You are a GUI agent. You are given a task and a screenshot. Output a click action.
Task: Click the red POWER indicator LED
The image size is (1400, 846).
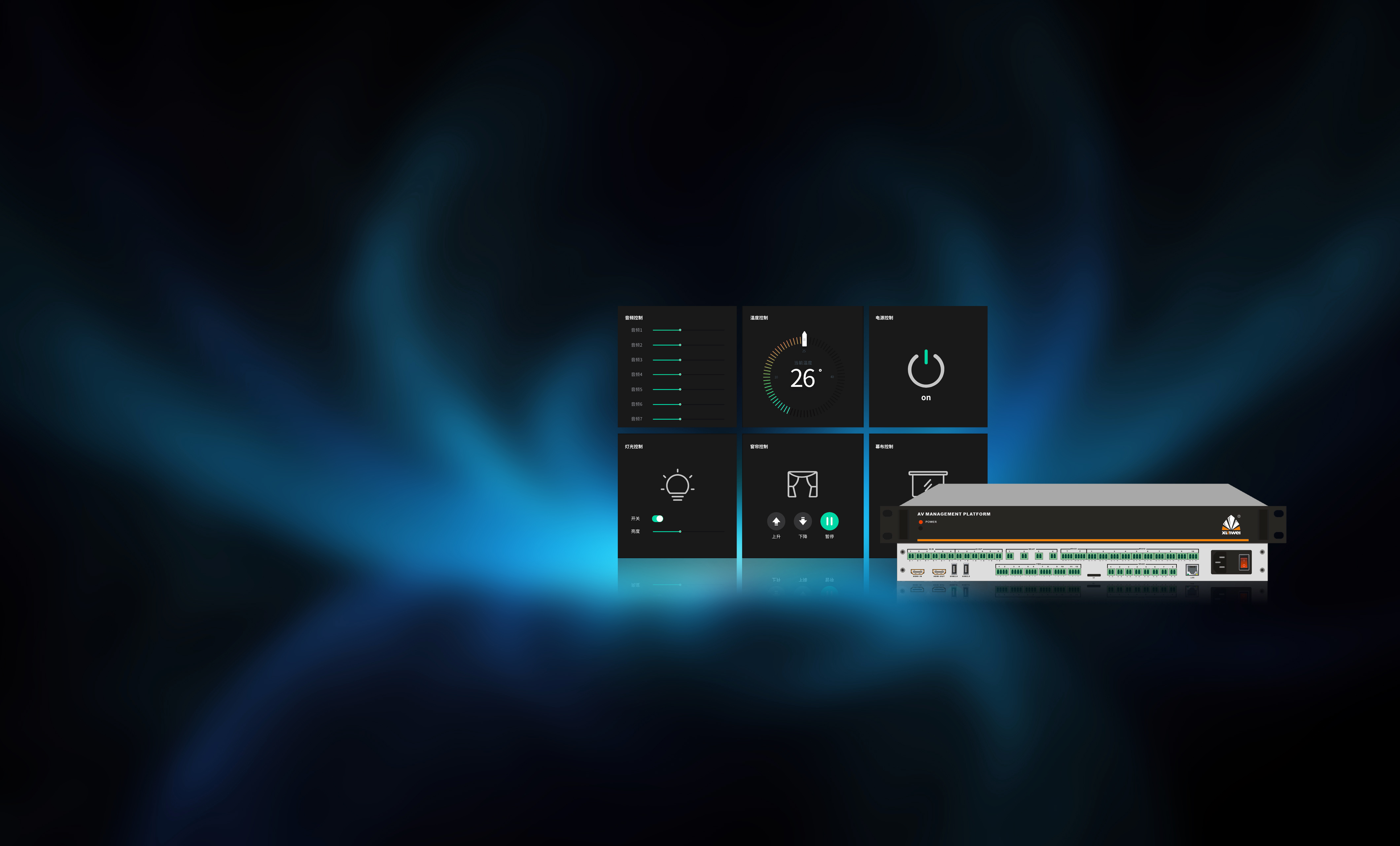tap(921, 522)
